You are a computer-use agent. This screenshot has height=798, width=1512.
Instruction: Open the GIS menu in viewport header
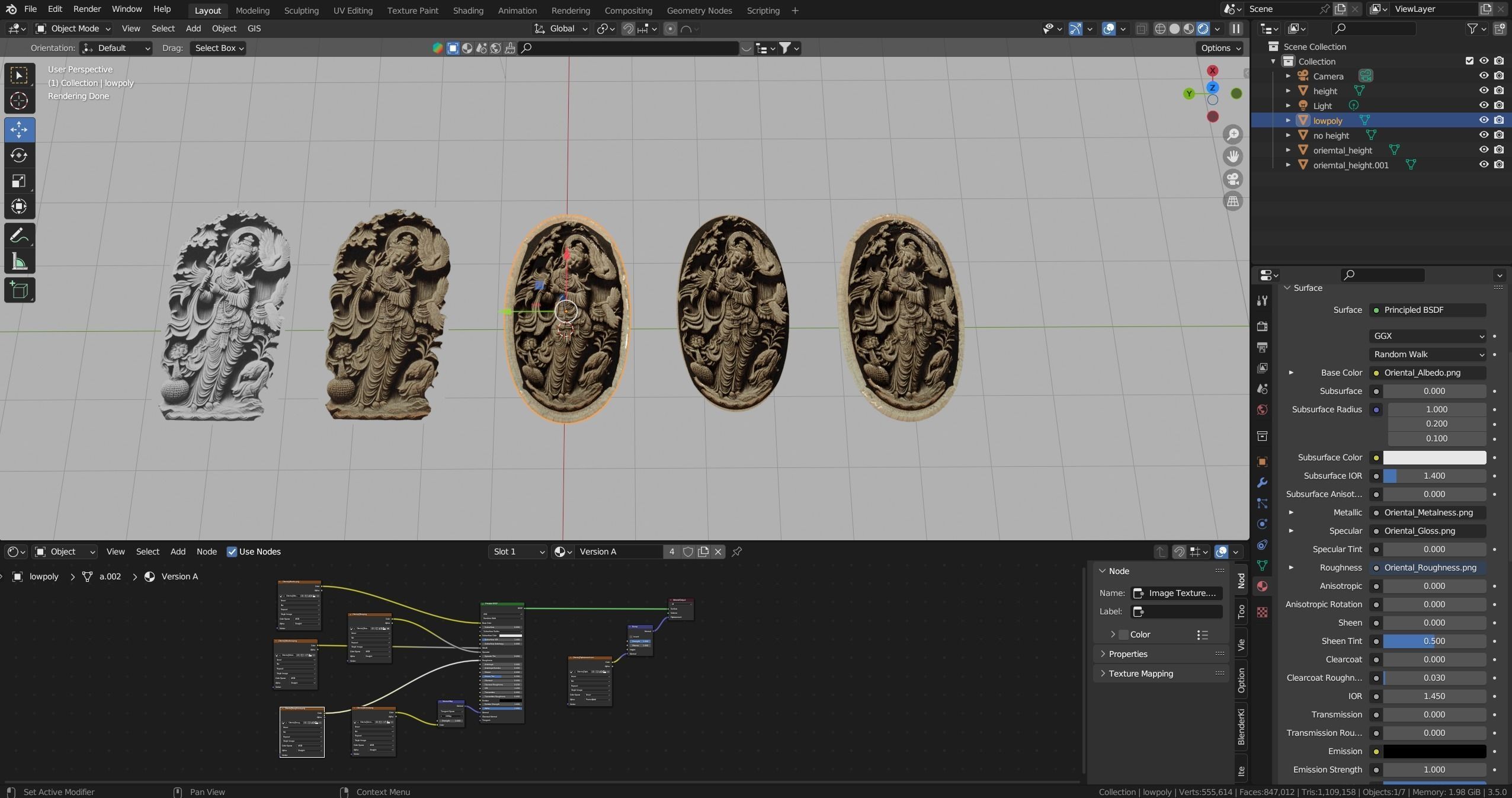pyautogui.click(x=254, y=28)
